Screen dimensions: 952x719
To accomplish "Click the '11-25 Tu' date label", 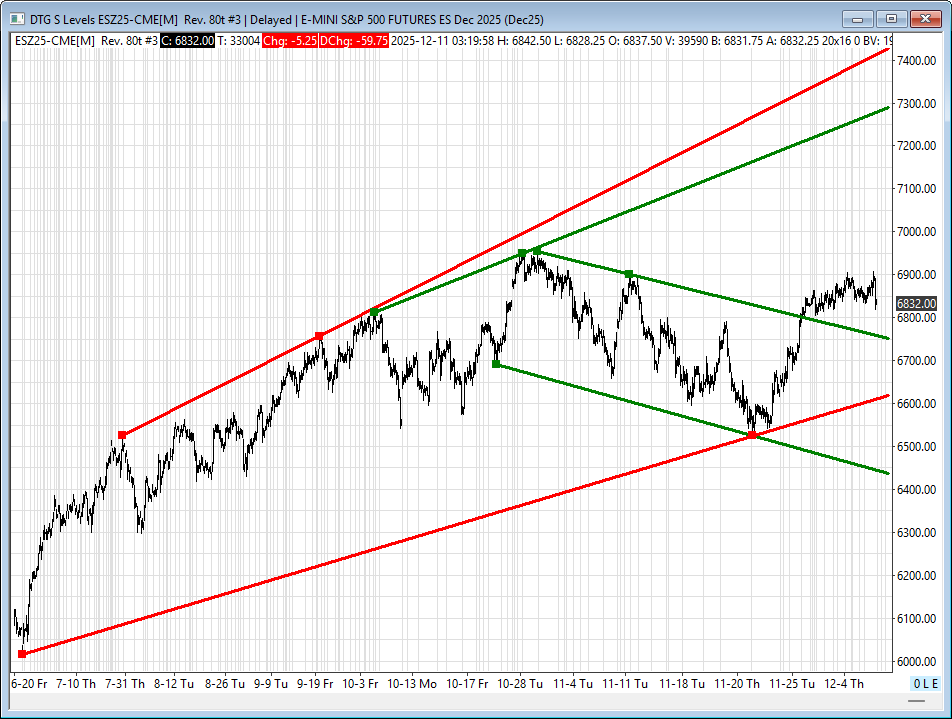I will pyautogui.click(x=792, y=684).
